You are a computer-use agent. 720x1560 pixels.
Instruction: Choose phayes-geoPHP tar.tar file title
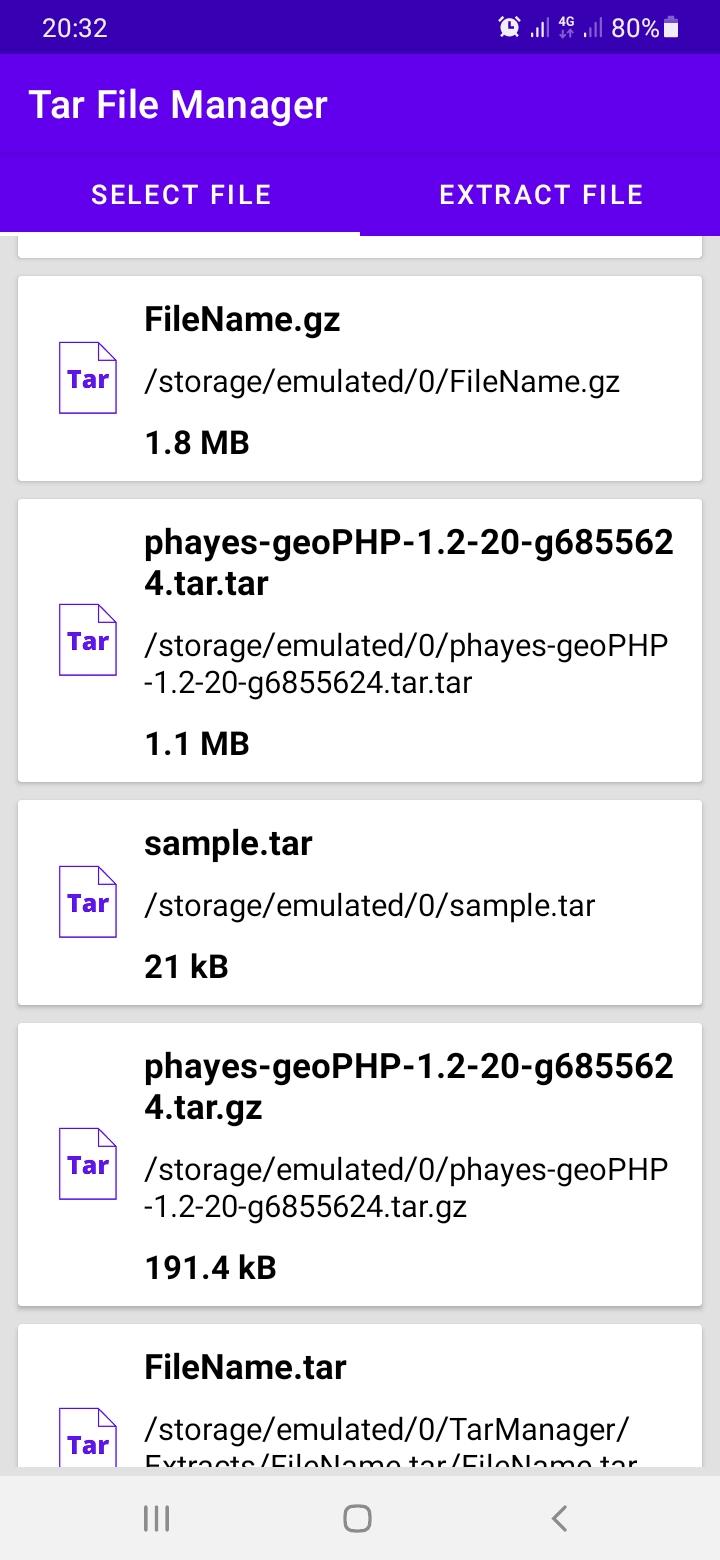click(408, 563)
